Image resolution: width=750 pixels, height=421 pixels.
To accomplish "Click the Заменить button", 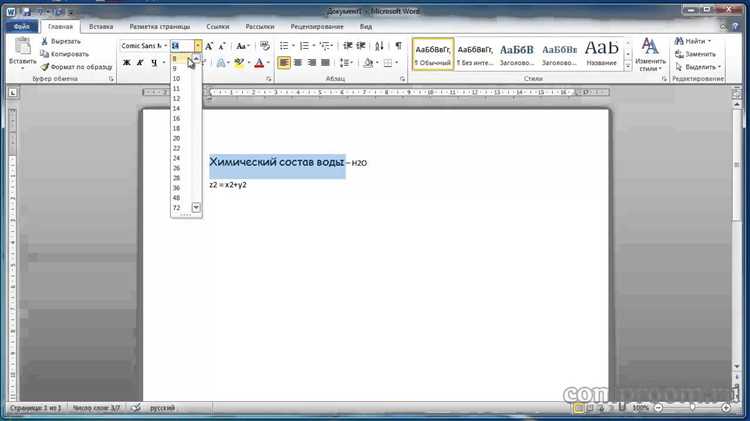I will click(695, 54).
